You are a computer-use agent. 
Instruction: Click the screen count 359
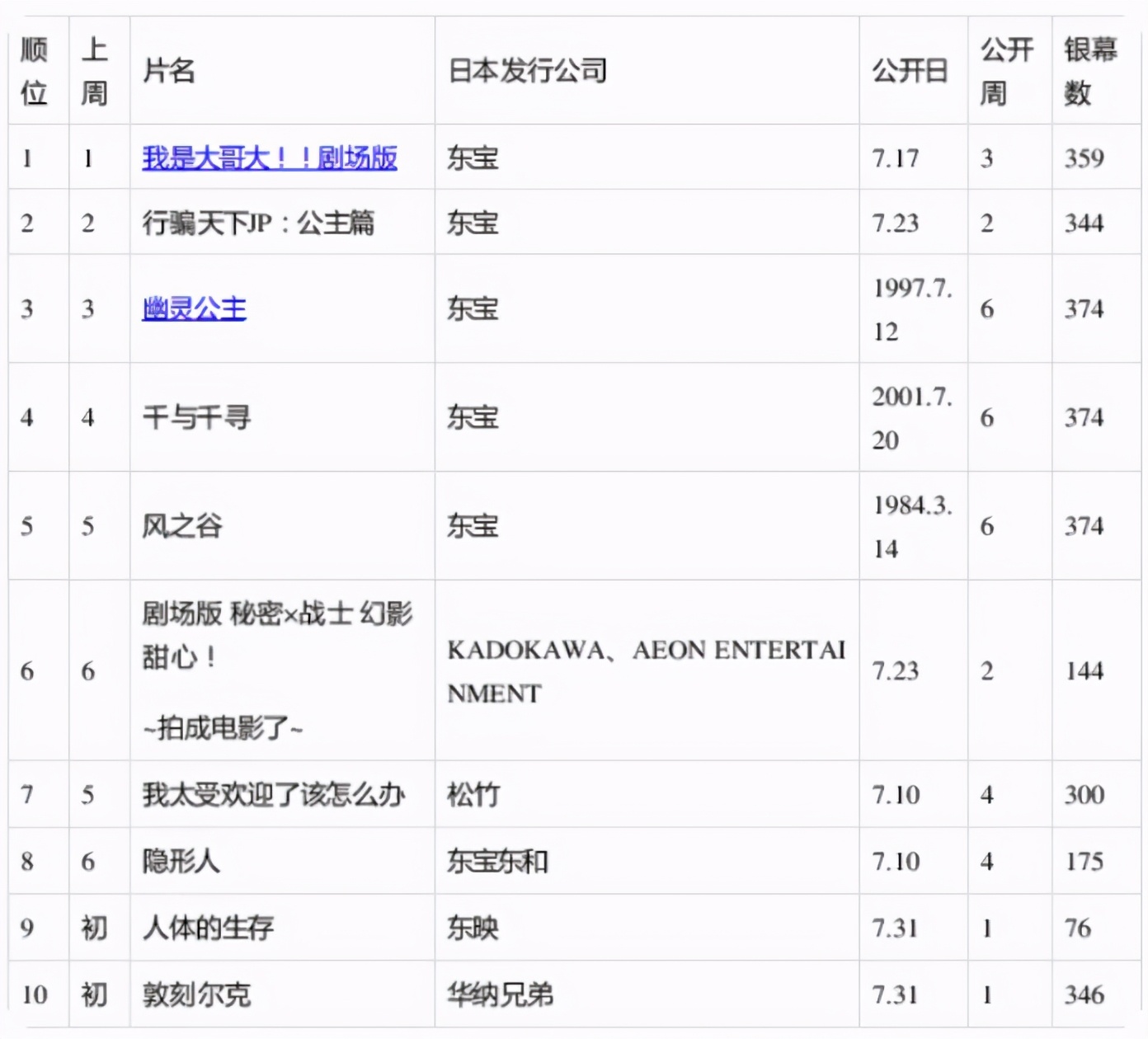point(1084,158)
